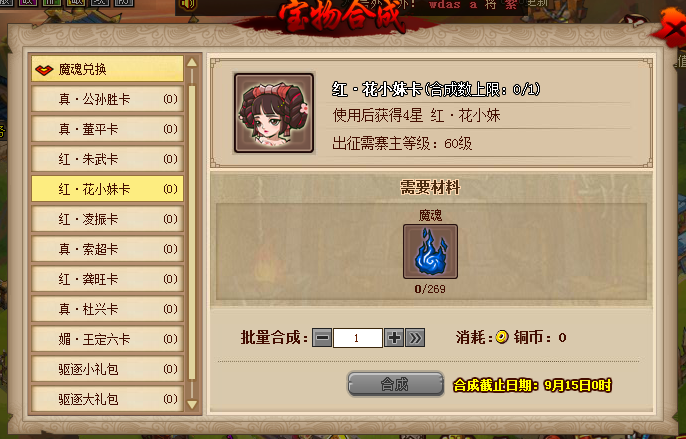Click the 红·花小妹 character portrait

pos(274,113)
